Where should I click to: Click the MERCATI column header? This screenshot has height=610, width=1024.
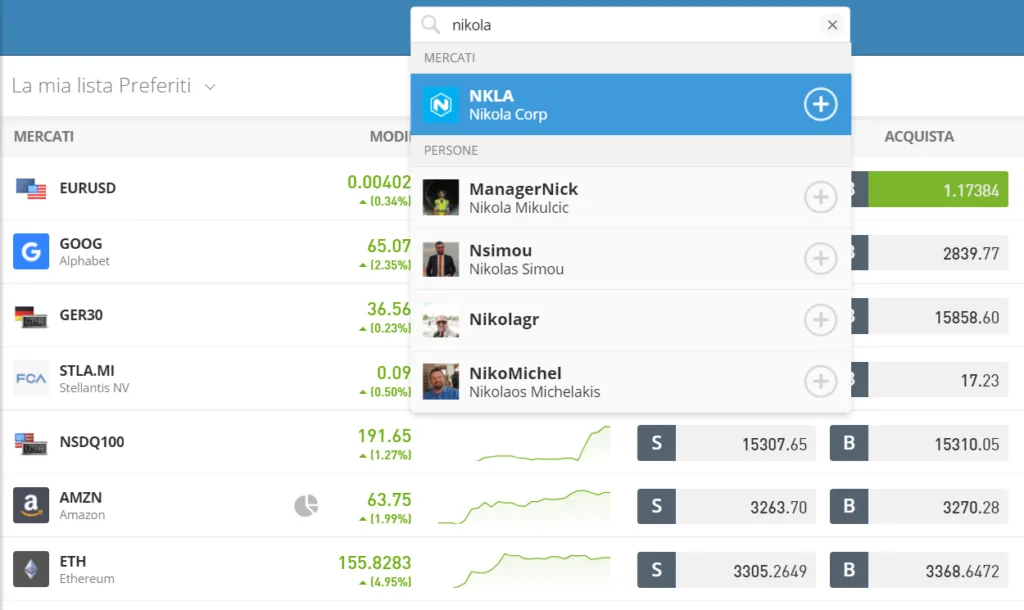(44, 136)
